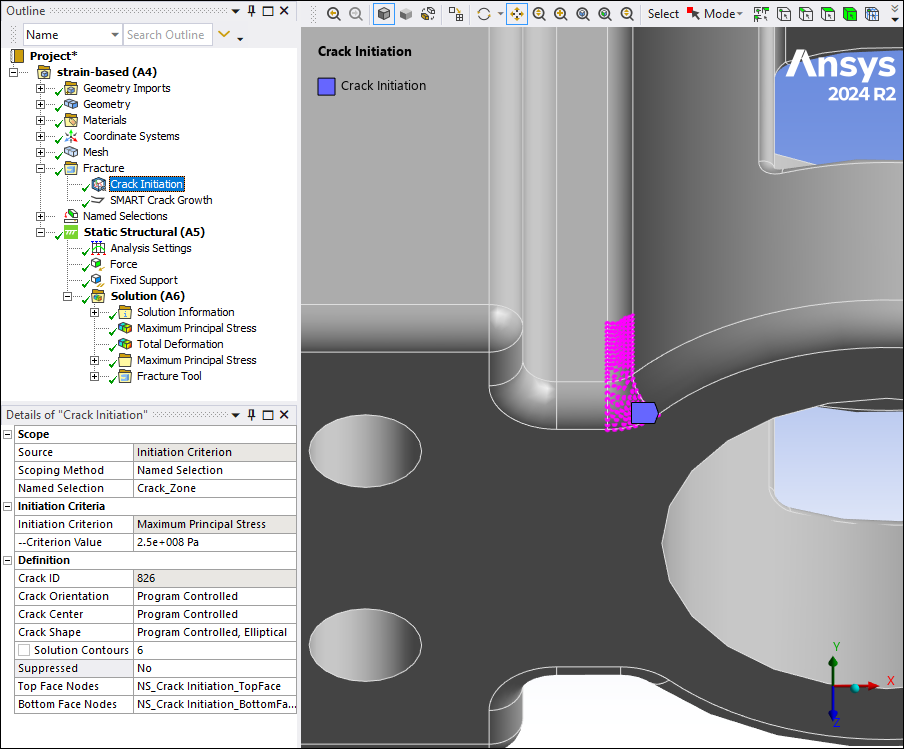Click the Select button in toolbar
Image resolution: width=904 pixels, height=749 pixels.
coord(663,14)
